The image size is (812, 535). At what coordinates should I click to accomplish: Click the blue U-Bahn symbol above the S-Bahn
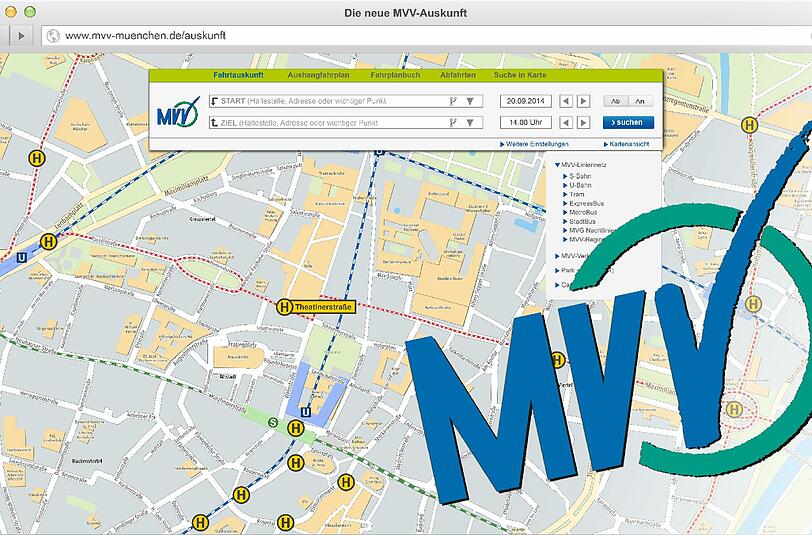(x=306, y=412)
